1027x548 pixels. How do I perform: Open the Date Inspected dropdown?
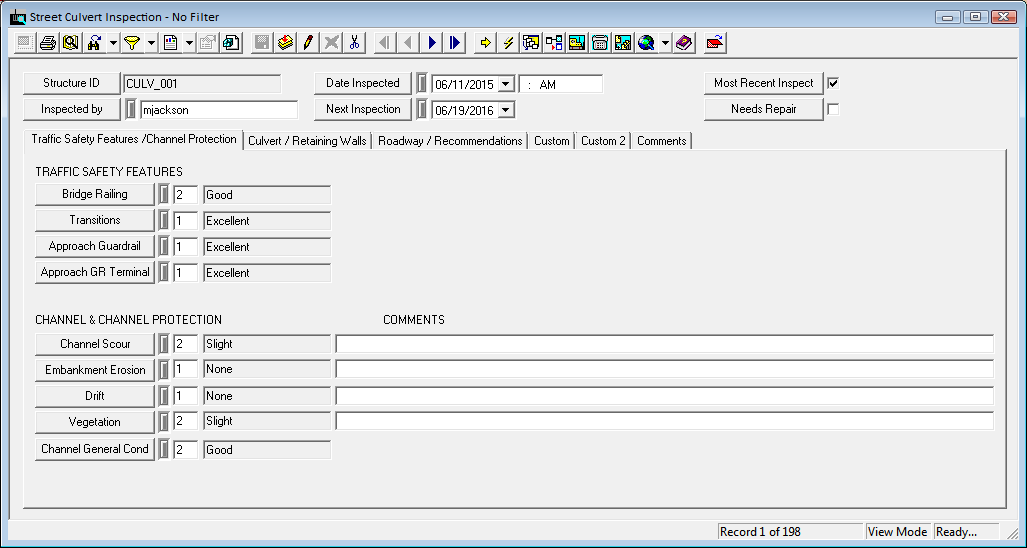(x=505, y=85)
